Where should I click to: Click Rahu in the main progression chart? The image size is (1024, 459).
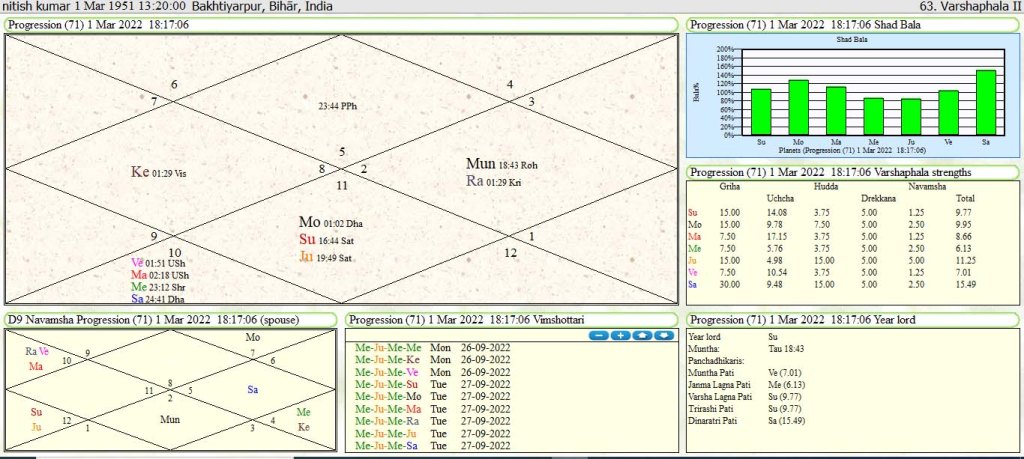[x=476, y=181]
